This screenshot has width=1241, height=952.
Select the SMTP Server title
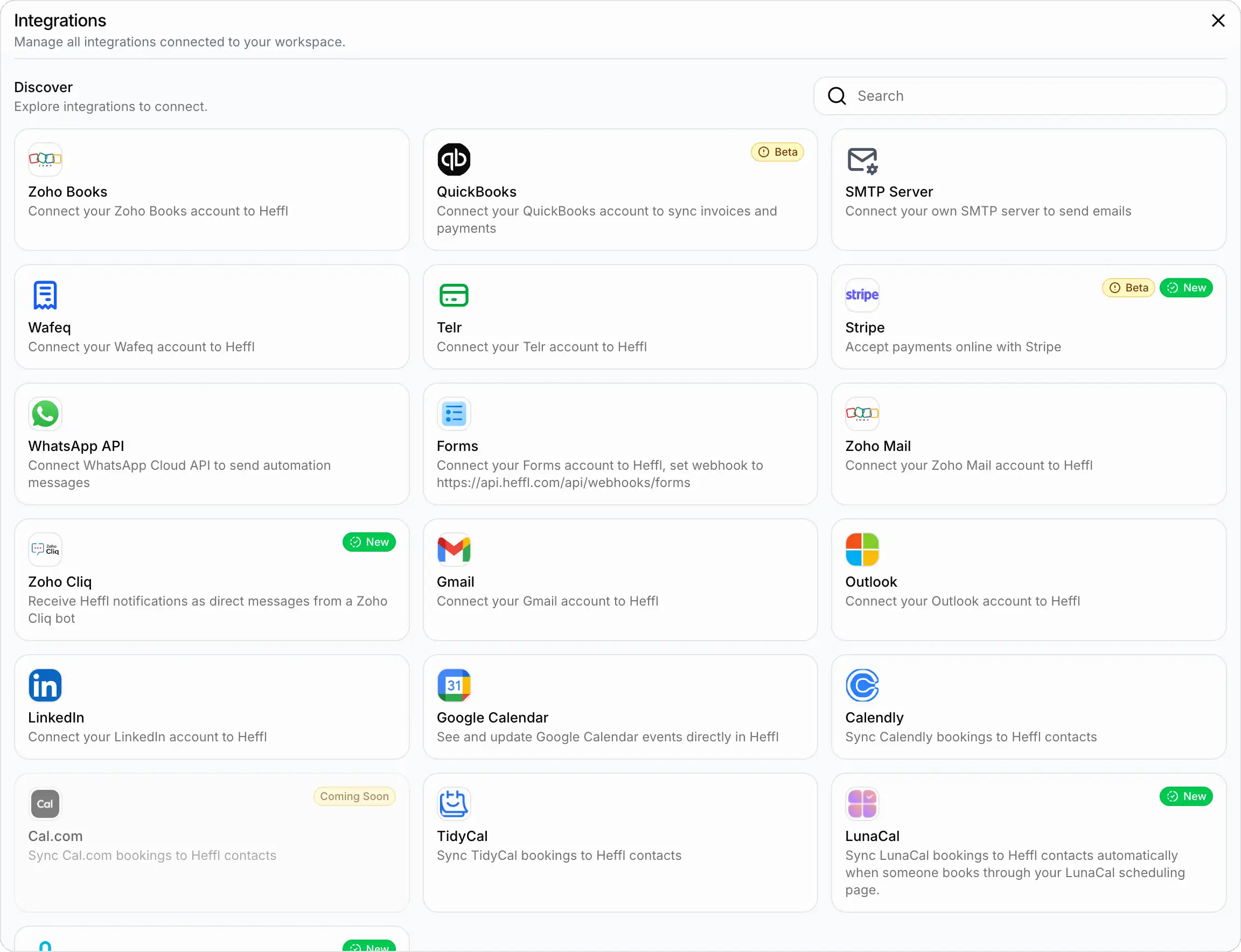point(889,192)
